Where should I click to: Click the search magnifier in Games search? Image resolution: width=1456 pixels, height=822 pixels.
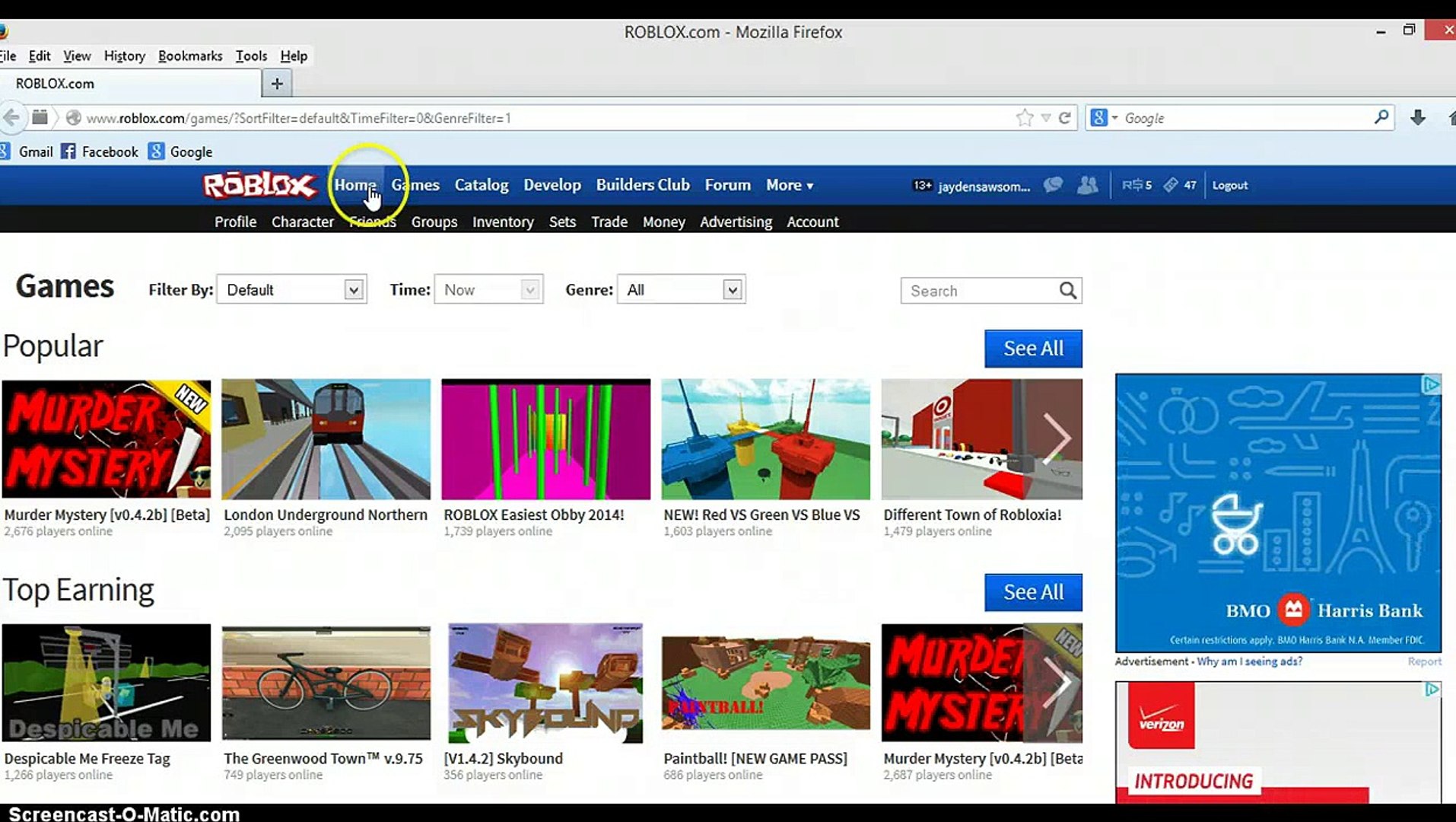click(1068, 290)
